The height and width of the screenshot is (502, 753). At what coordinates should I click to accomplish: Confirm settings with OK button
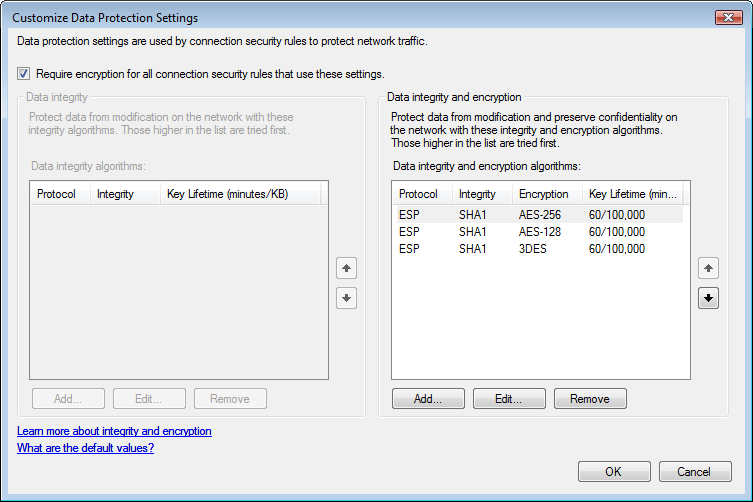pos(614,471)
